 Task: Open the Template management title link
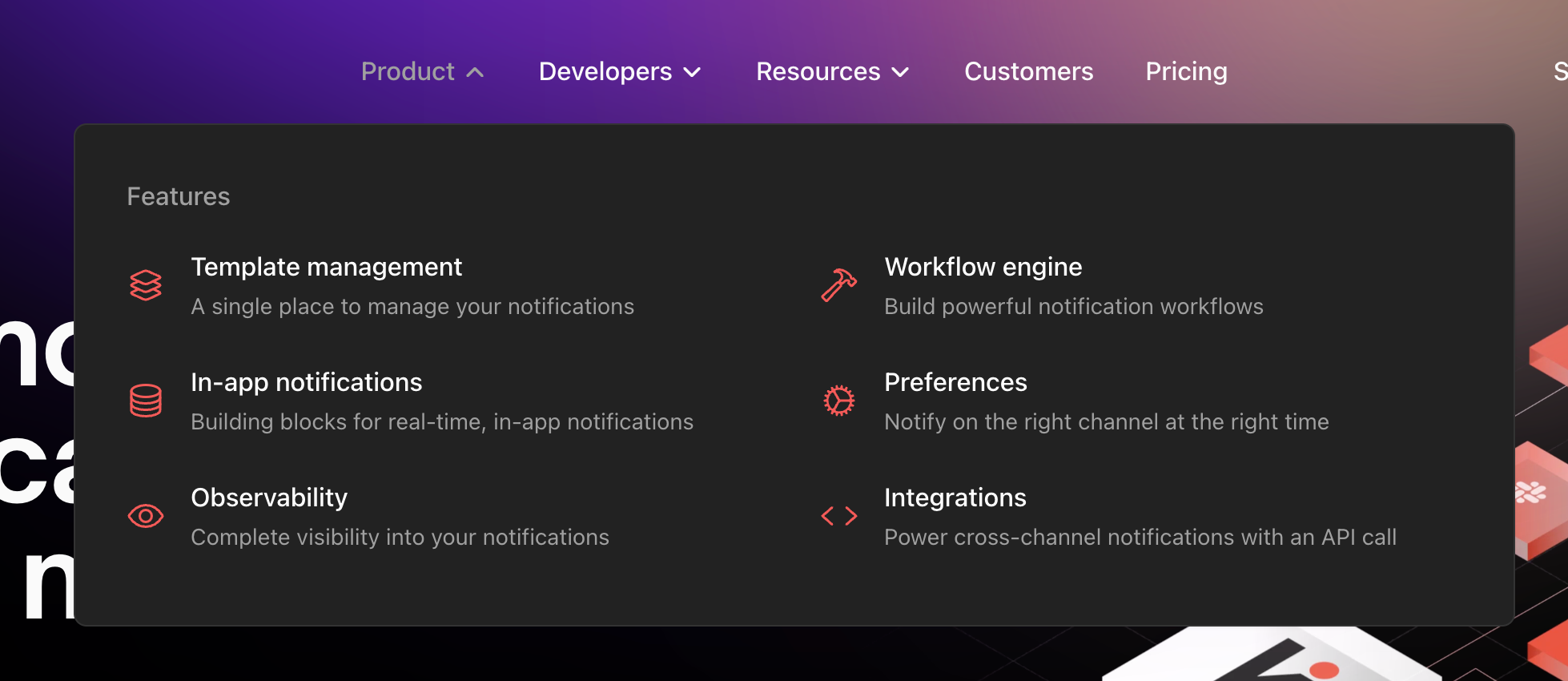coord(326,267)
